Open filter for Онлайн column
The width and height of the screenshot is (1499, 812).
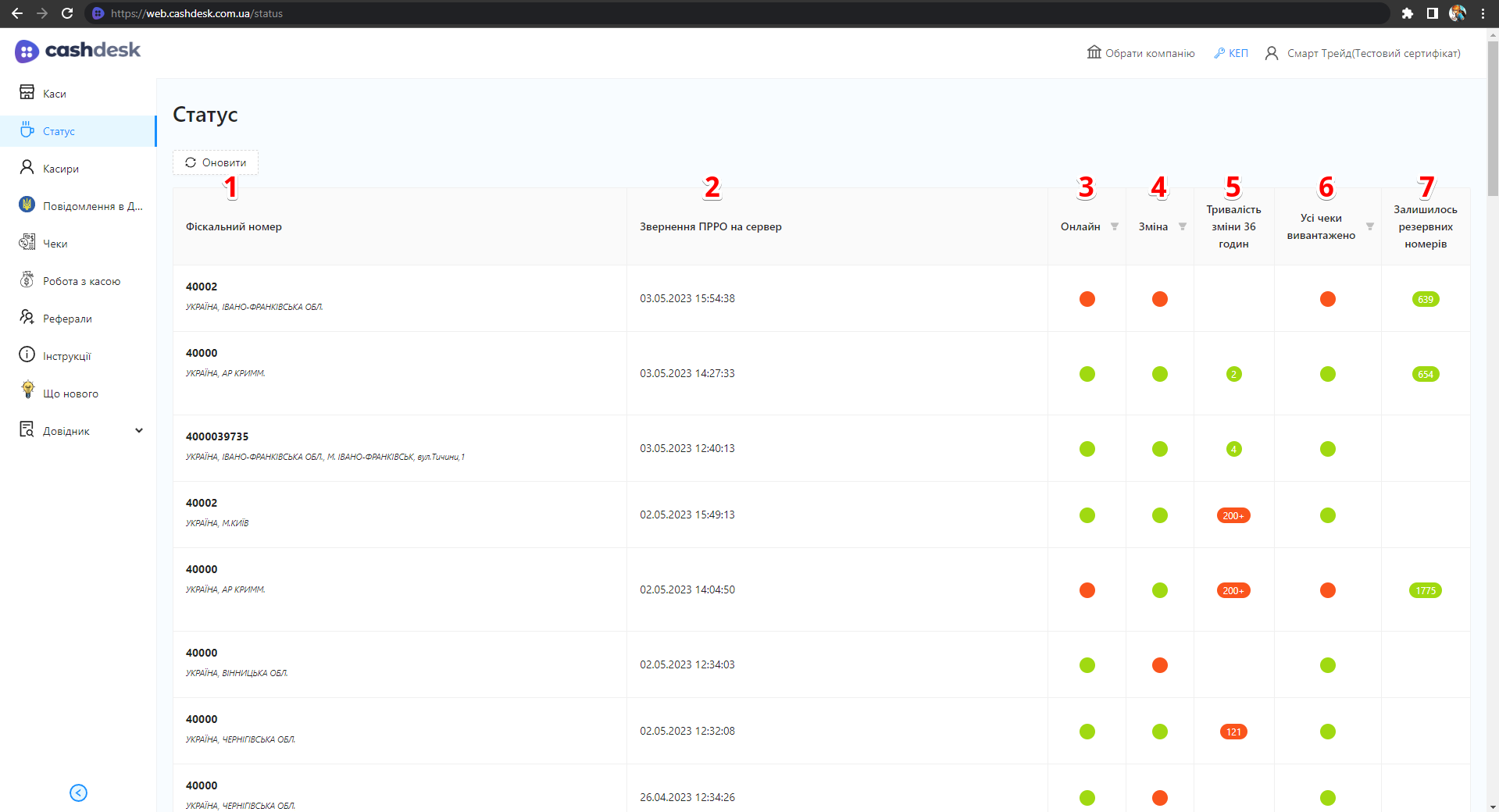1115,226
